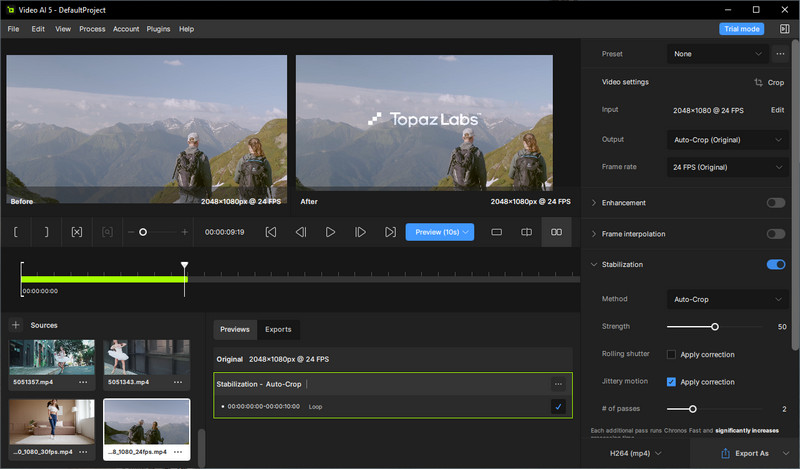Step back one frame
The image size is (800, 469).
click(x=301, y=232)
